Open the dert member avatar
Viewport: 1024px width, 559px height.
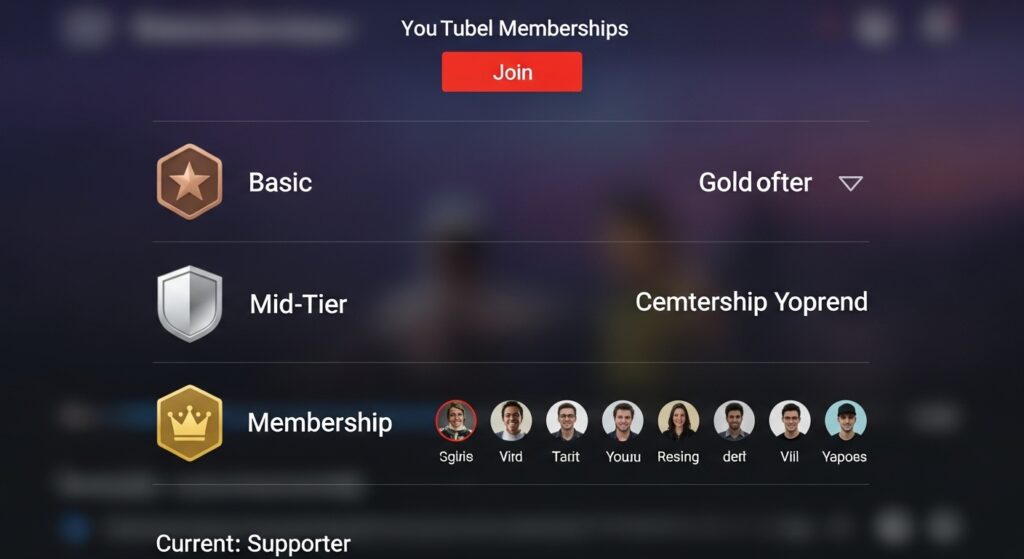[734, 421]
